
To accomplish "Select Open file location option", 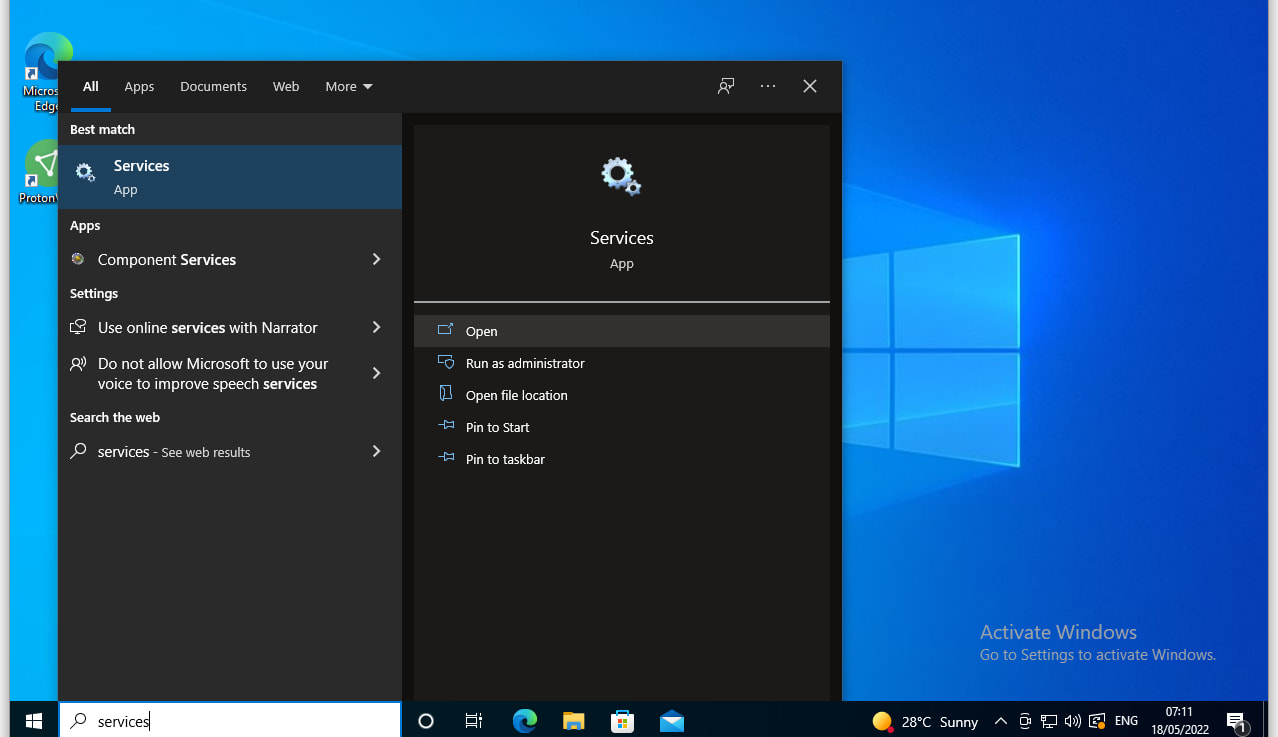I will 516,395.
